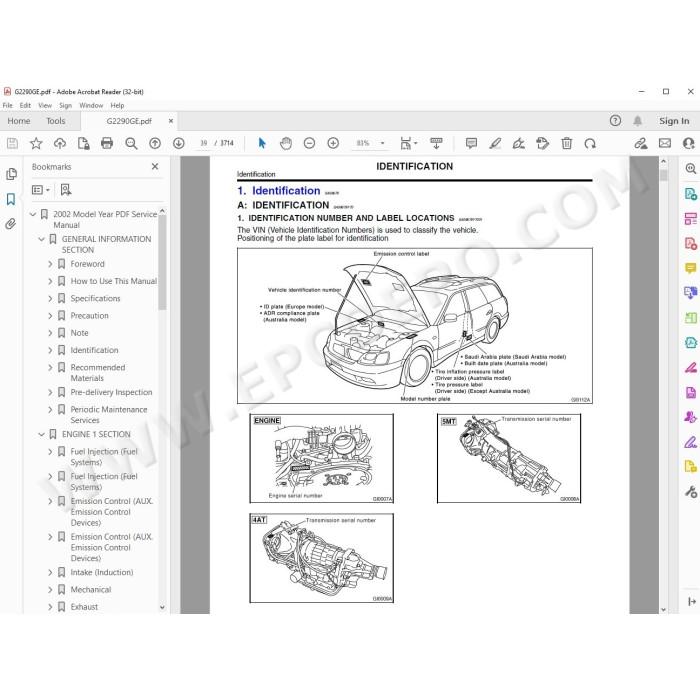The height and width of the screenshot is (700, 700).
Task: Open the Exhaust bookmark
Action: click(84, 607)
